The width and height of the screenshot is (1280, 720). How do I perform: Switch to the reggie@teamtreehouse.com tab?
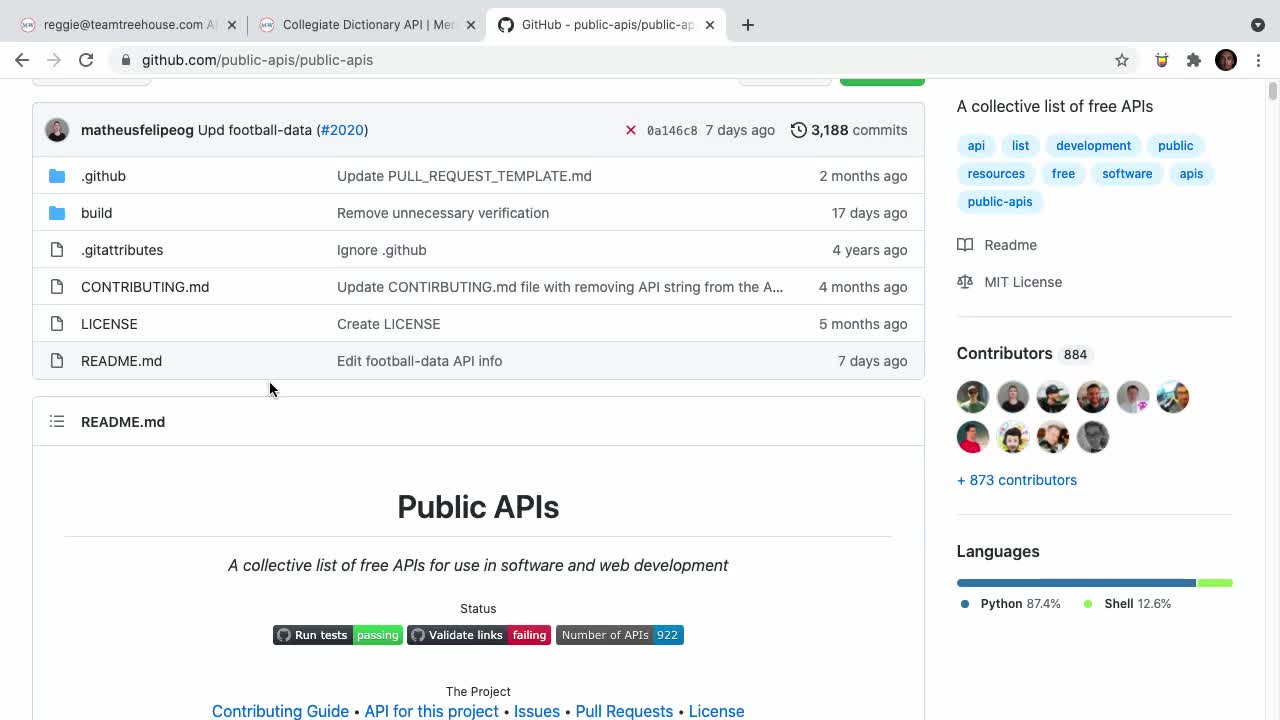[120, 24]
